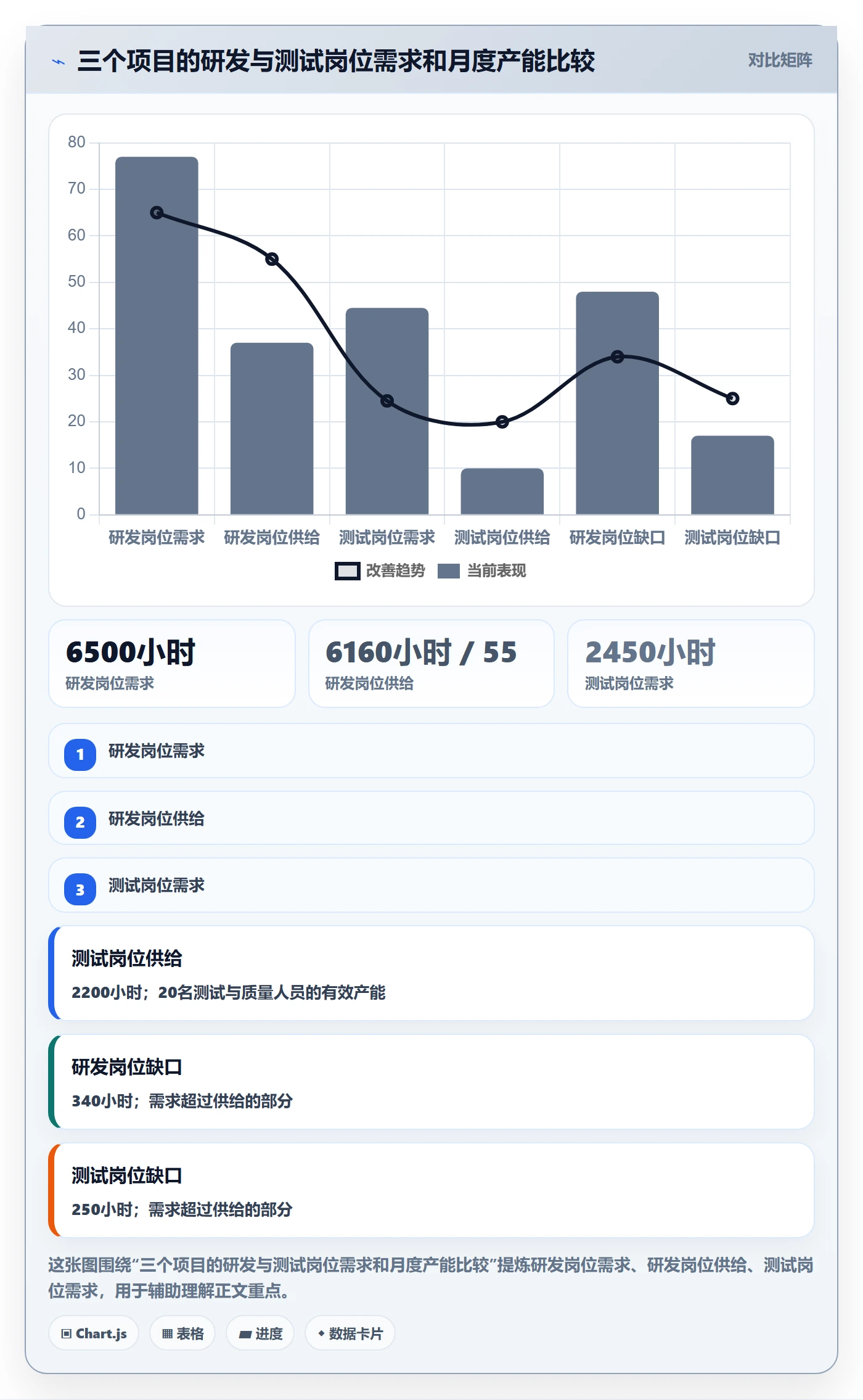Click the number 3 badge icon
The width and height of the screenshot is (863, 1400).
coord(80,890)
